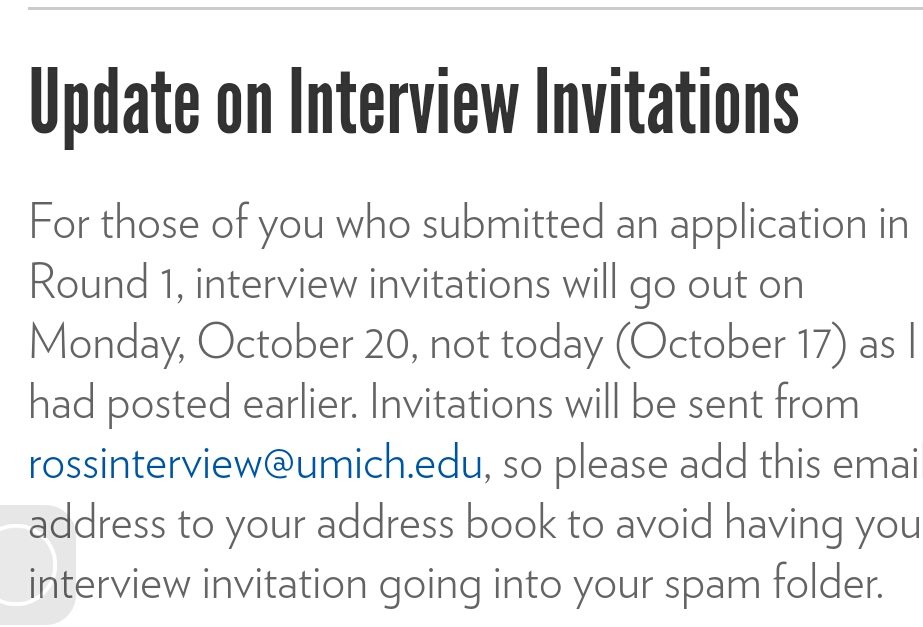Click the 'Update on Interview Invitations' heading
Image resolution: width=923 pixels, height=627 pixels.
point(414,105)
